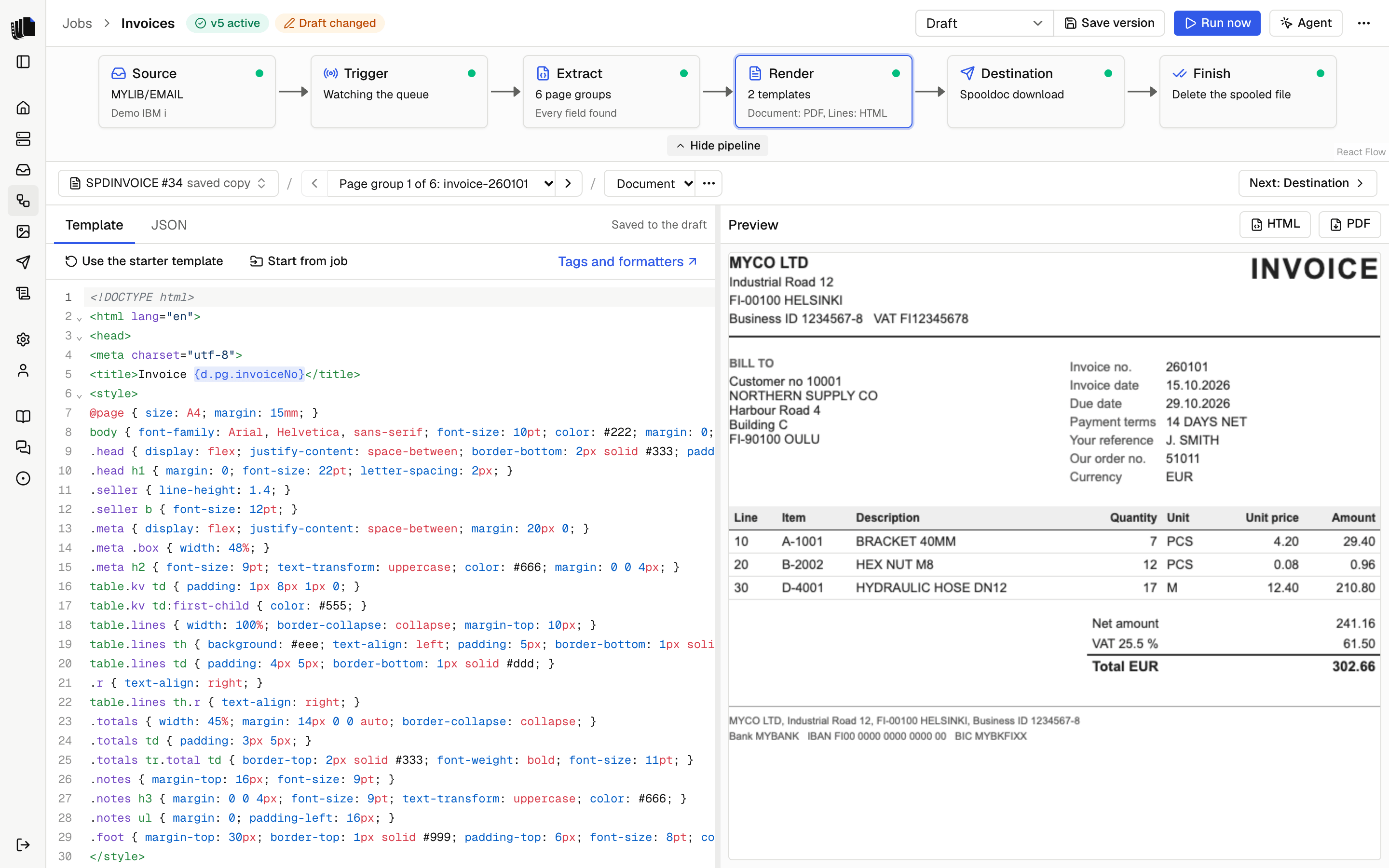This screenshot has width=1389, height=868.
Task: Open the chat messages icon in sidebar
Action: click(x=23, y=447)
